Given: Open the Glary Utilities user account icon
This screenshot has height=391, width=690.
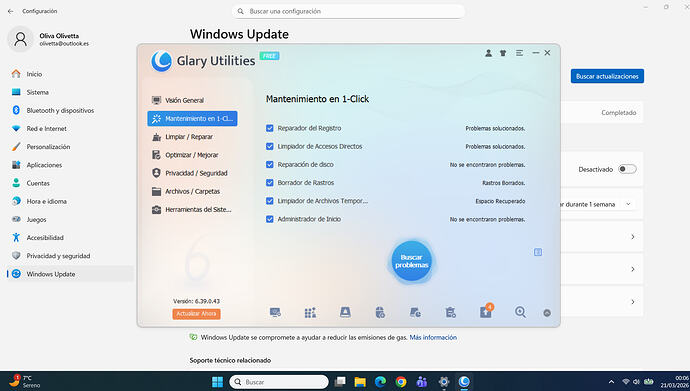Looking at the screenshot, I should [488, 53].
